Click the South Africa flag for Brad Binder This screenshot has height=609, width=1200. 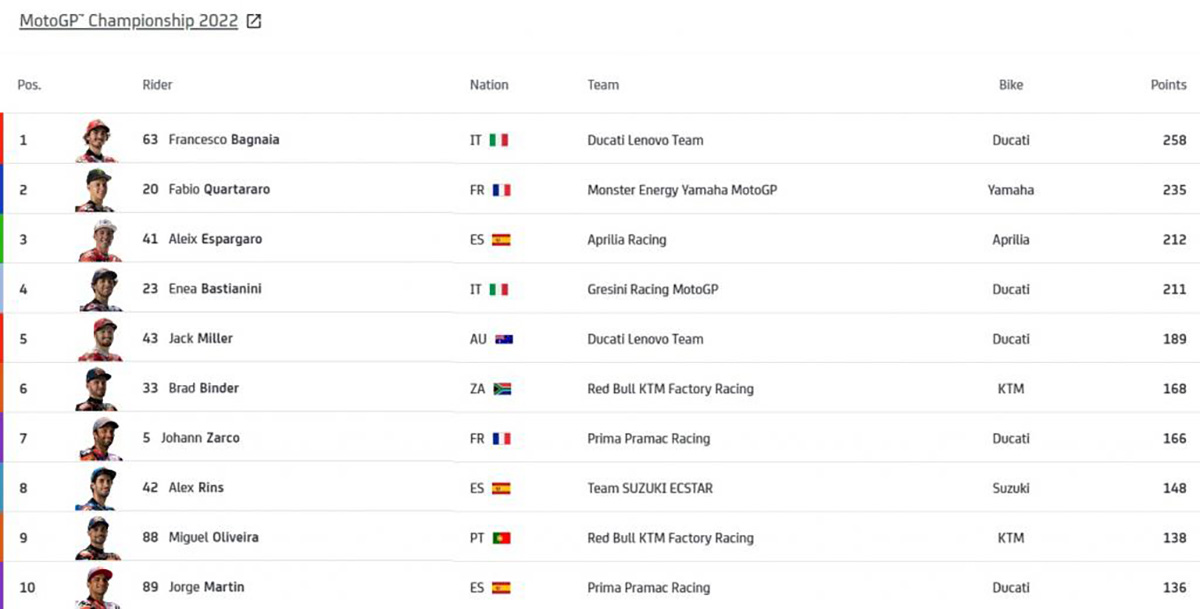click(502, 389)
